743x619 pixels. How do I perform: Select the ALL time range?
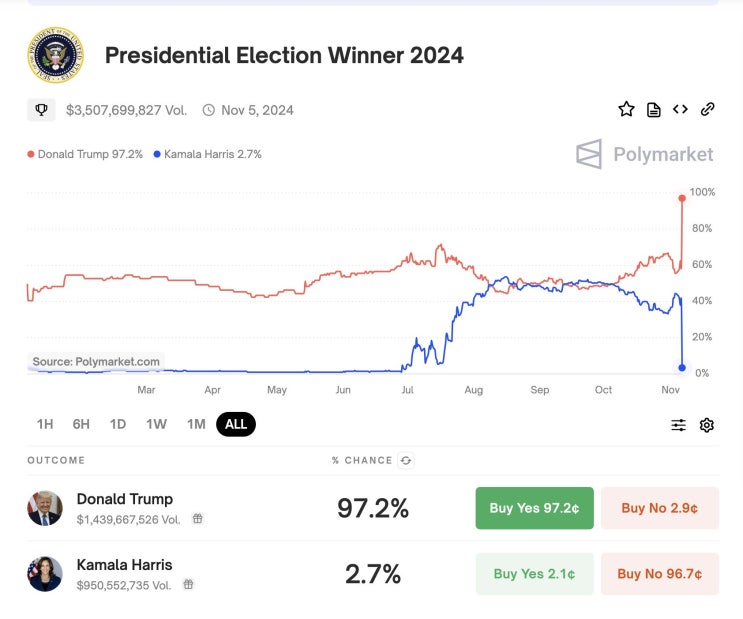pyautogui.click(x=236, y=424)
